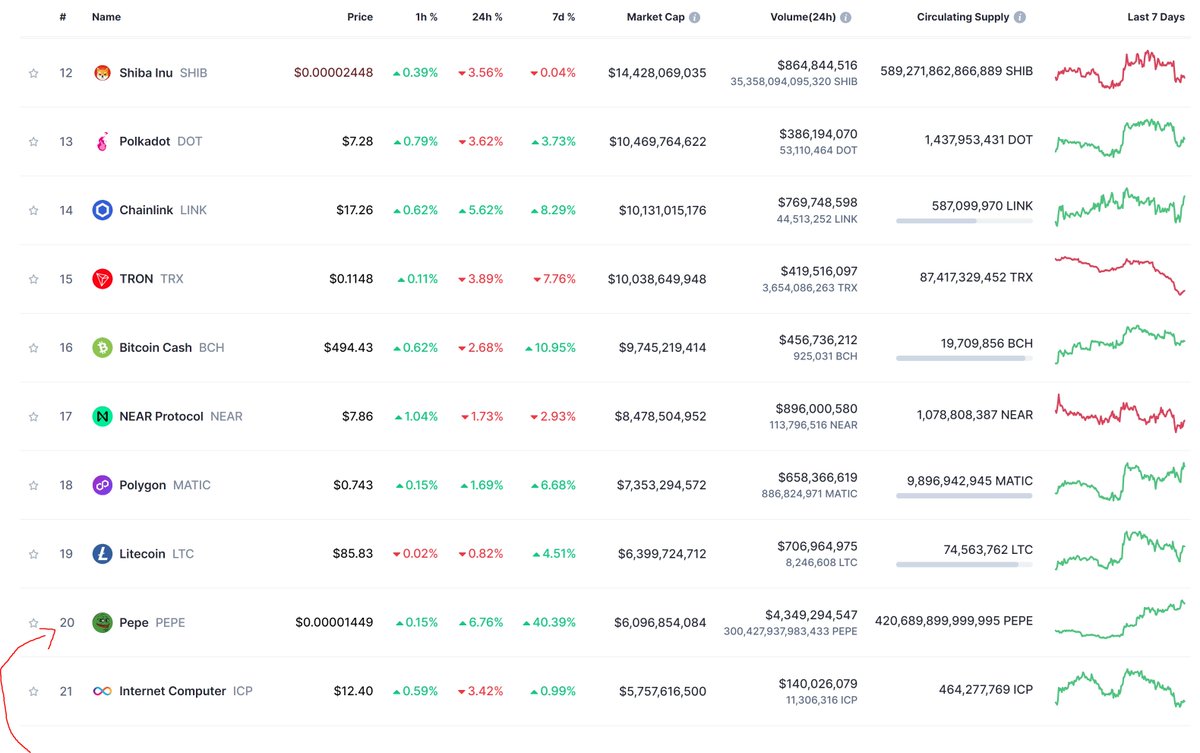Toggle the watchlist star for Chainlink
Image resolution: width=1200 pixels, height=753 pixels.
tap(32, 210)
